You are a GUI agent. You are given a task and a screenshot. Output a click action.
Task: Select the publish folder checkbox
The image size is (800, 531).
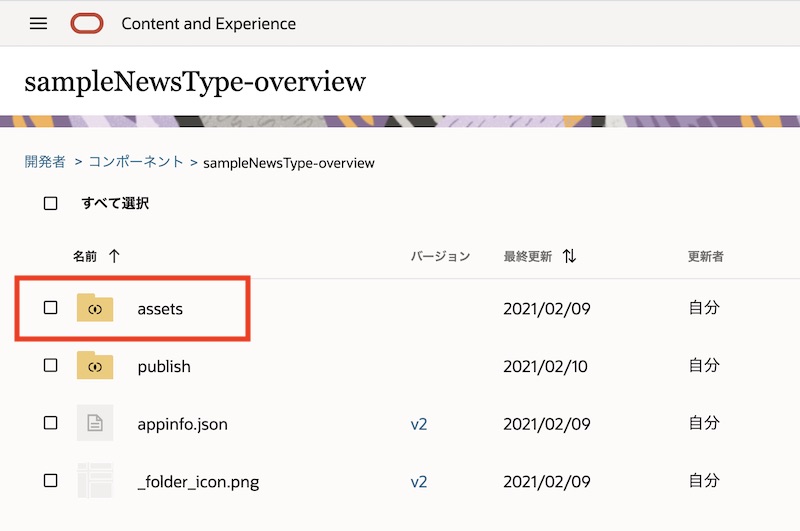pyautogui.click(x=51, y=366)
